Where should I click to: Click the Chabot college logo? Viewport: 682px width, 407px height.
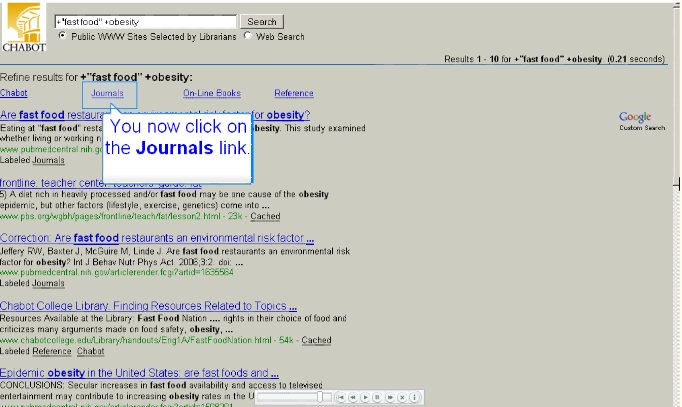click(x=24, y=27)
